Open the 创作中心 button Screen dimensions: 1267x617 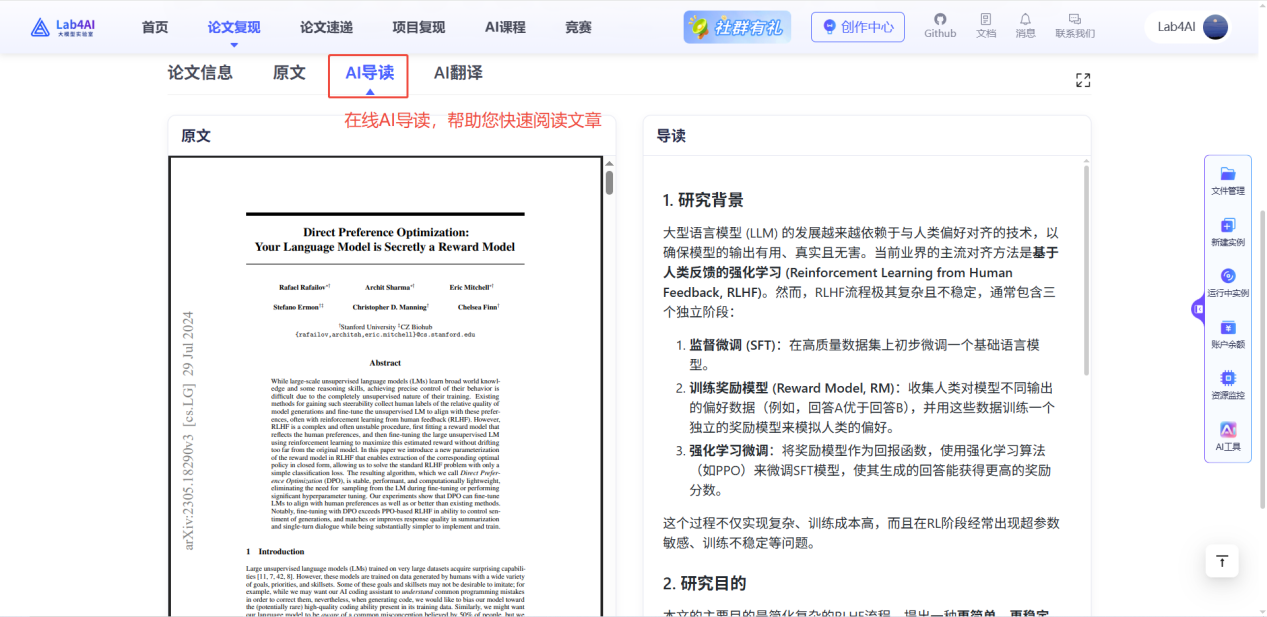(857, 27)
